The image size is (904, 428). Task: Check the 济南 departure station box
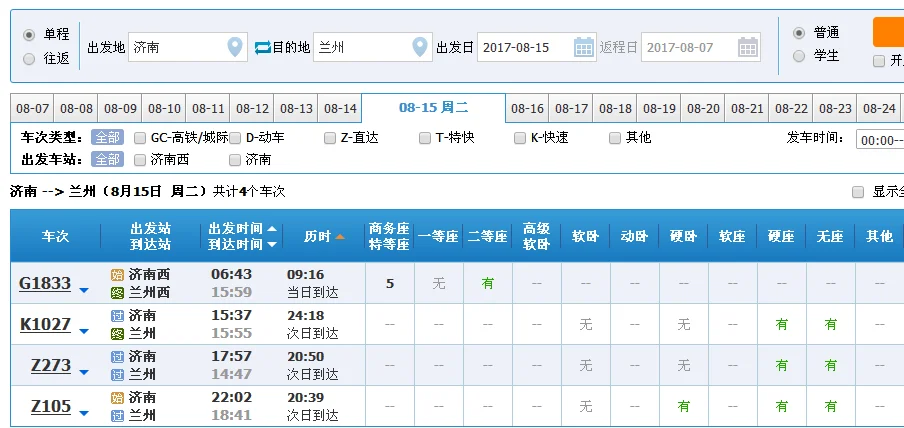[x=235, y=160]
